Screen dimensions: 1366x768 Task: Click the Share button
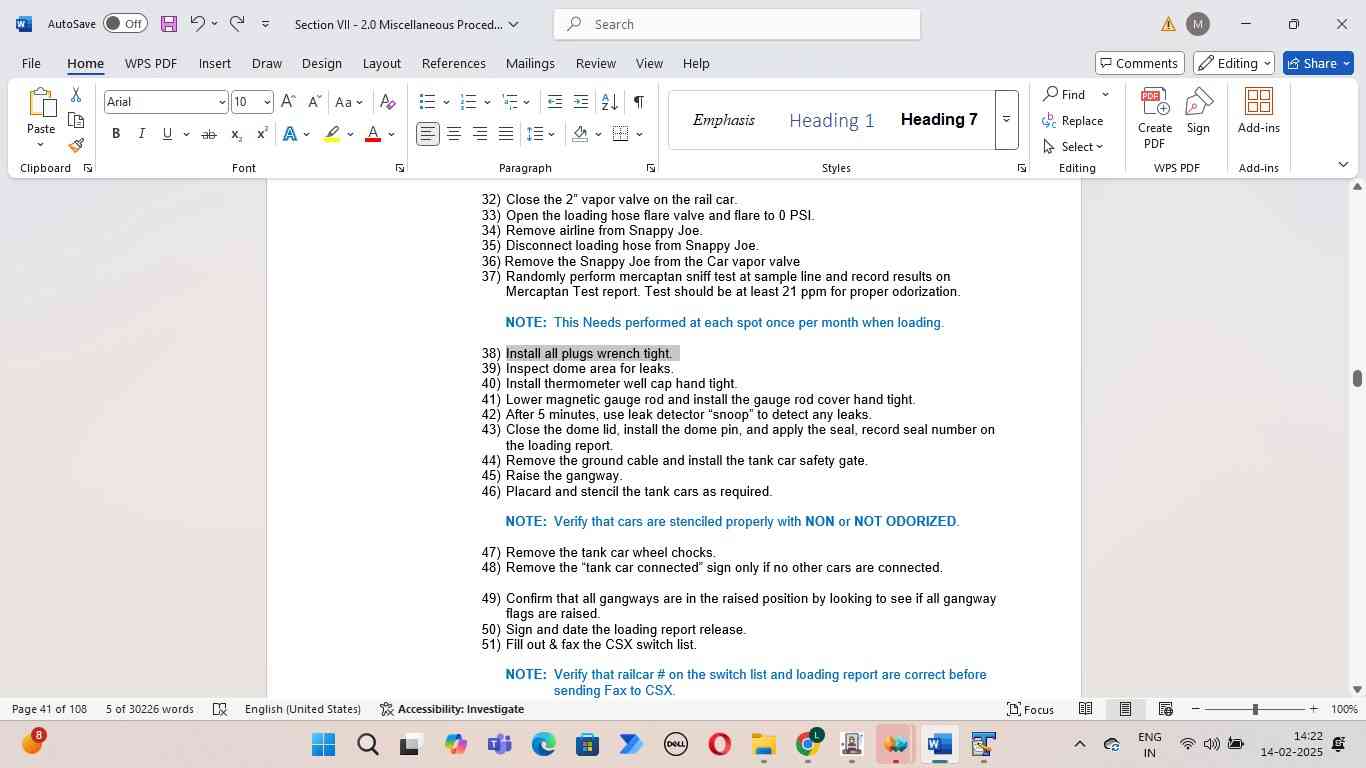click(x=1318, y=63)
